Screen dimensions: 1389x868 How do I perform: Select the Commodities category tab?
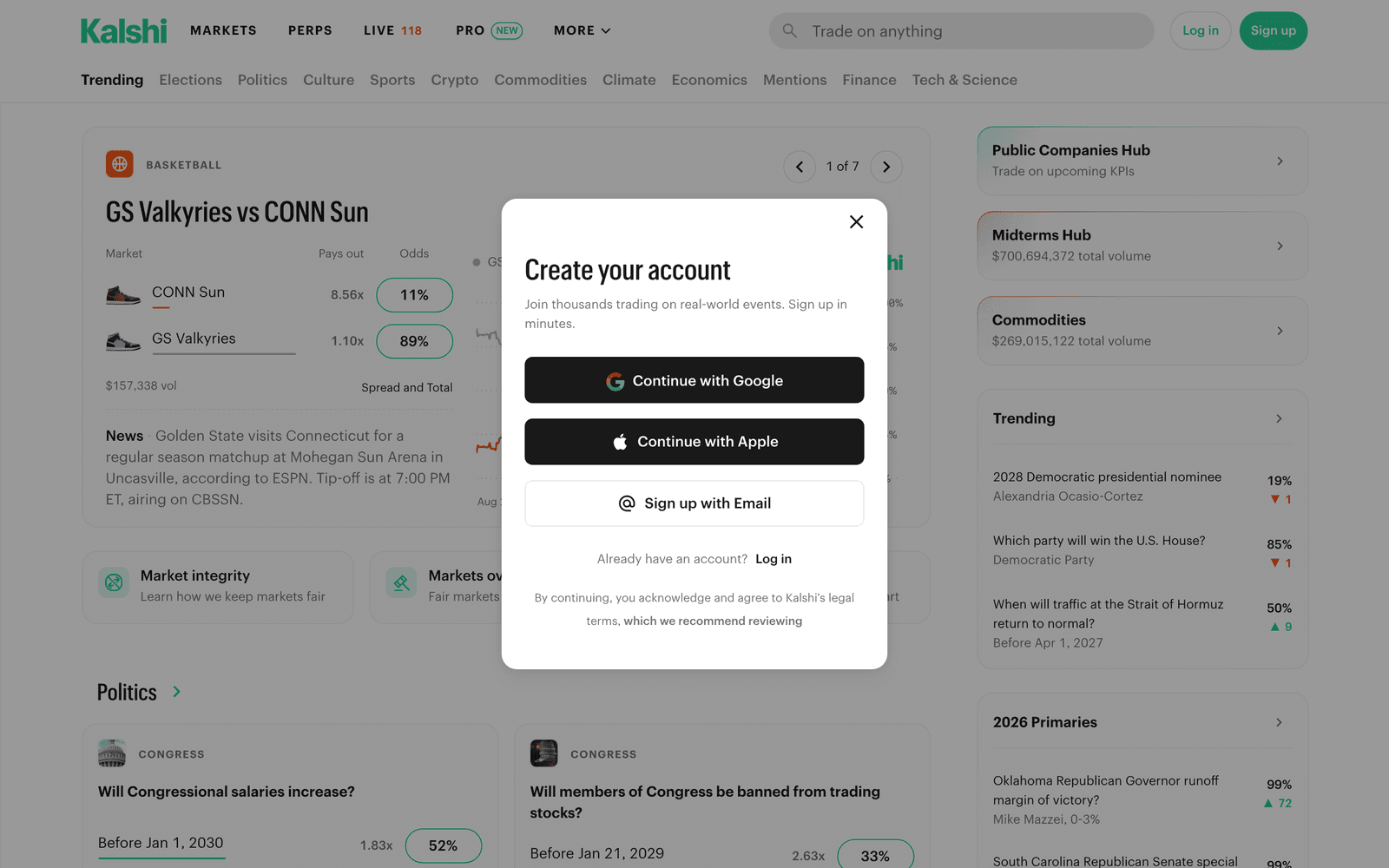541,80
